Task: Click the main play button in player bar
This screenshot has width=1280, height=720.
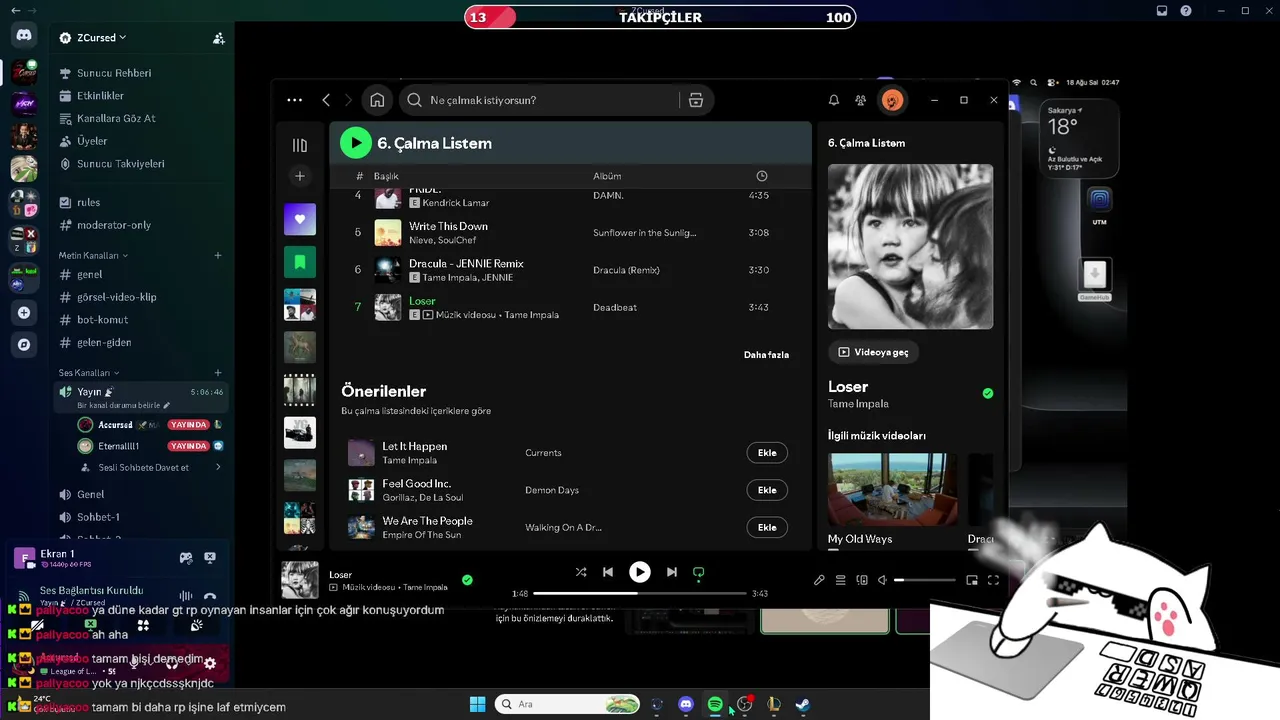Action: pyautogui.click(x=640, y=572)
